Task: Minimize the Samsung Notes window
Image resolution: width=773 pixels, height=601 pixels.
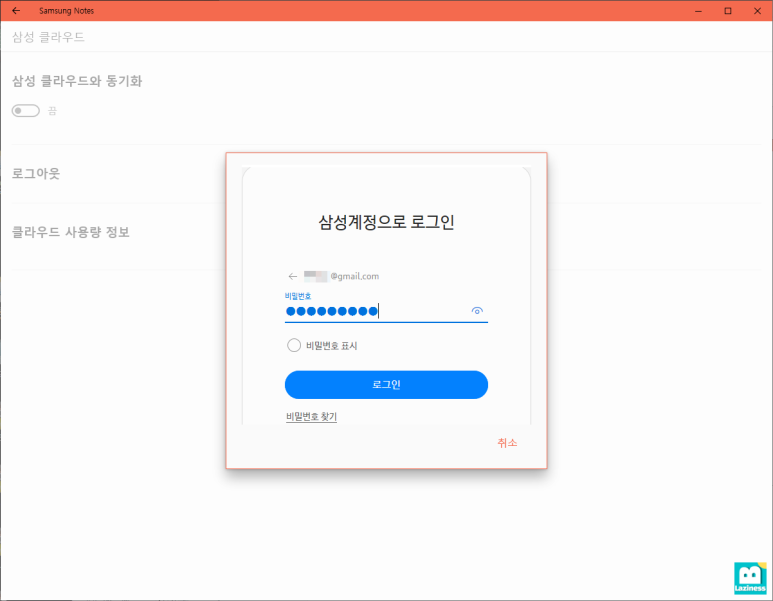Action: [698, 10]
